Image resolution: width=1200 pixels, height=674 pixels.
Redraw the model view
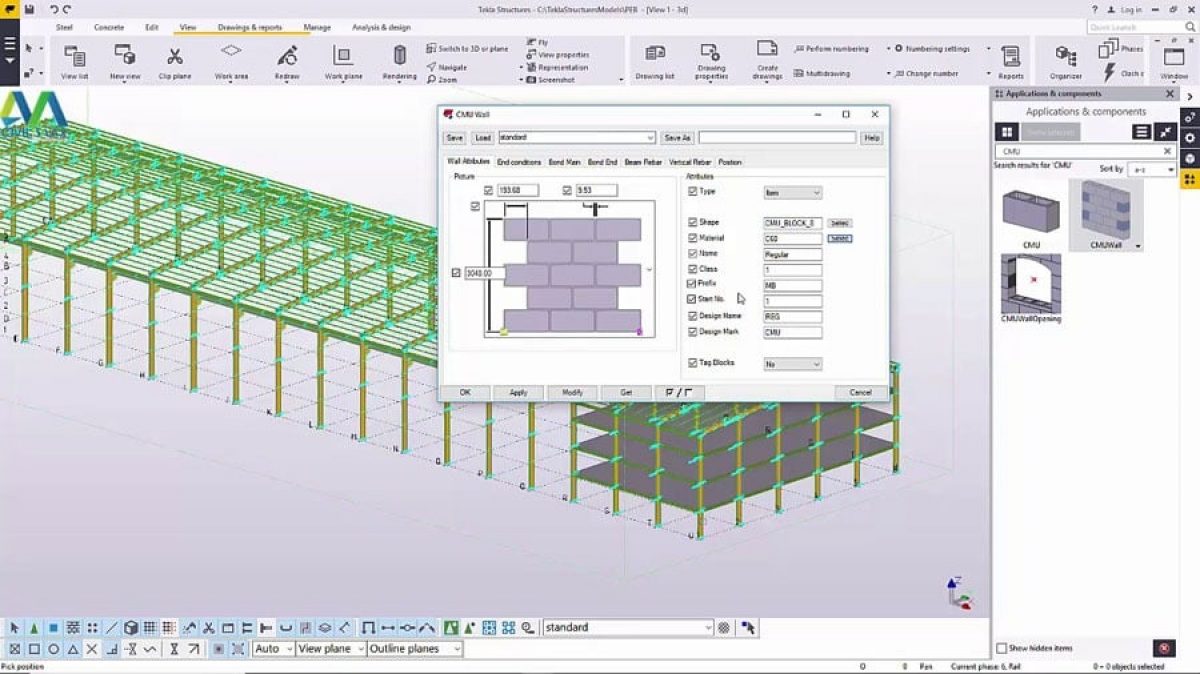287,61
